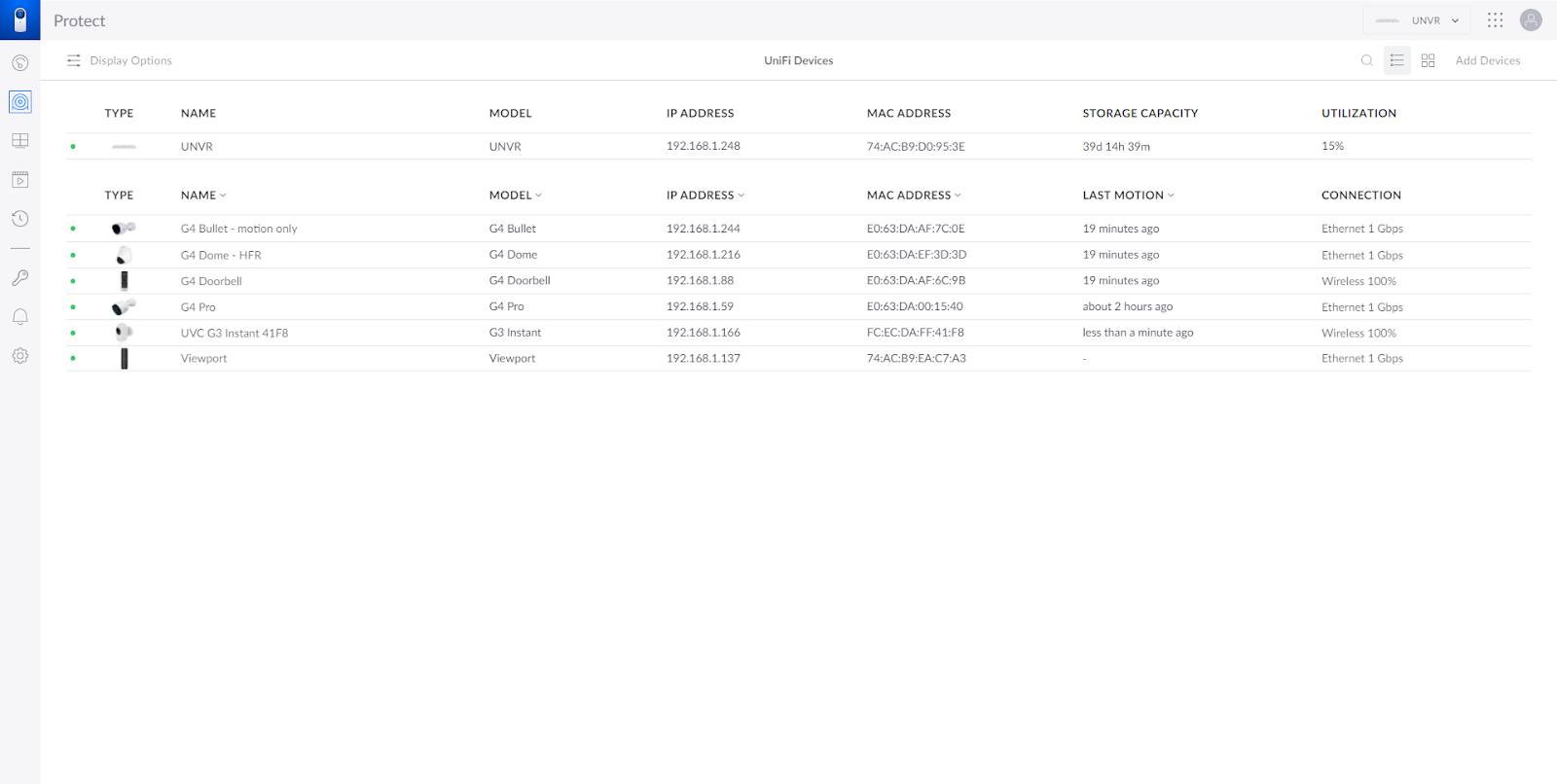Click IP address 192.168.1.216

tap(703, 255)
